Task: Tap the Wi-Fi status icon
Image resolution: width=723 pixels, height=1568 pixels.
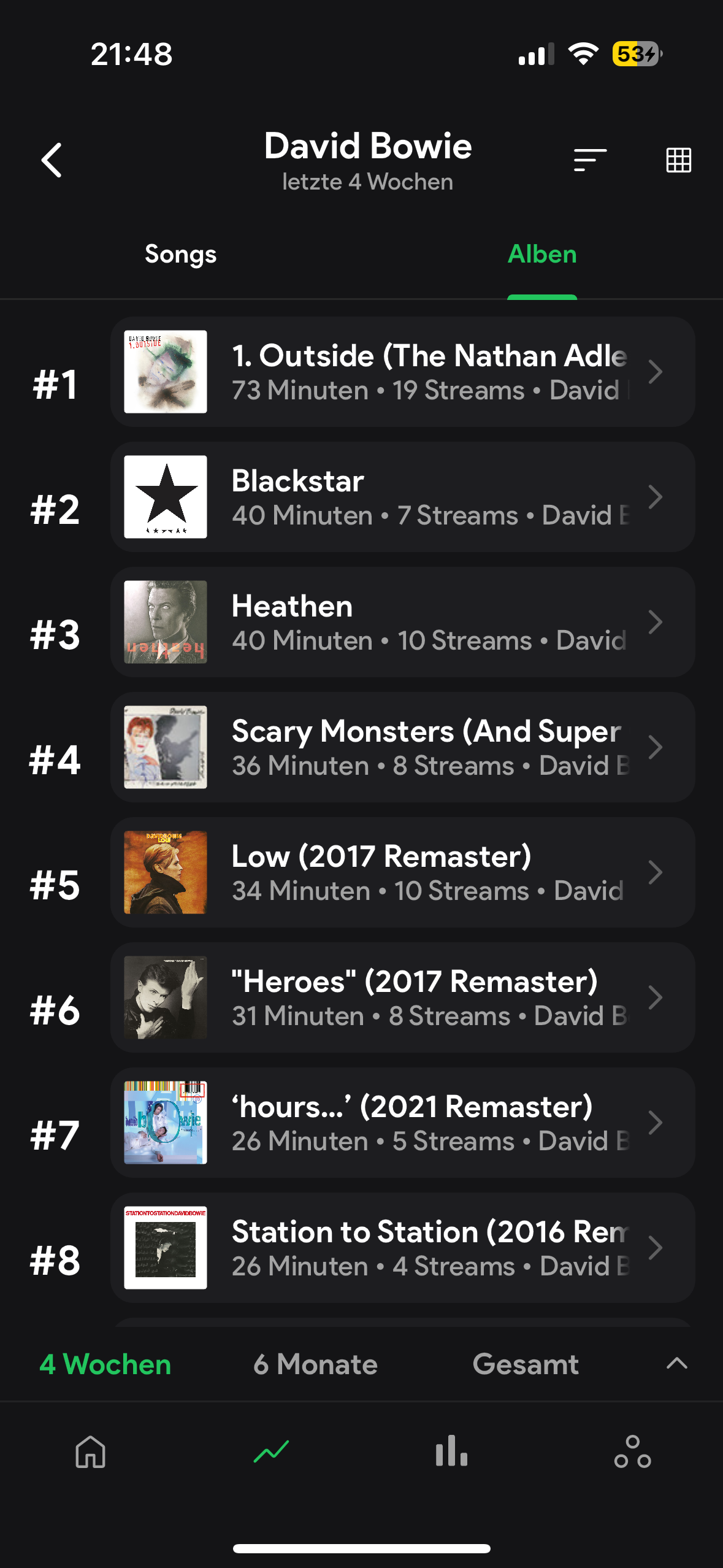Action: click(x=583, y=54)
